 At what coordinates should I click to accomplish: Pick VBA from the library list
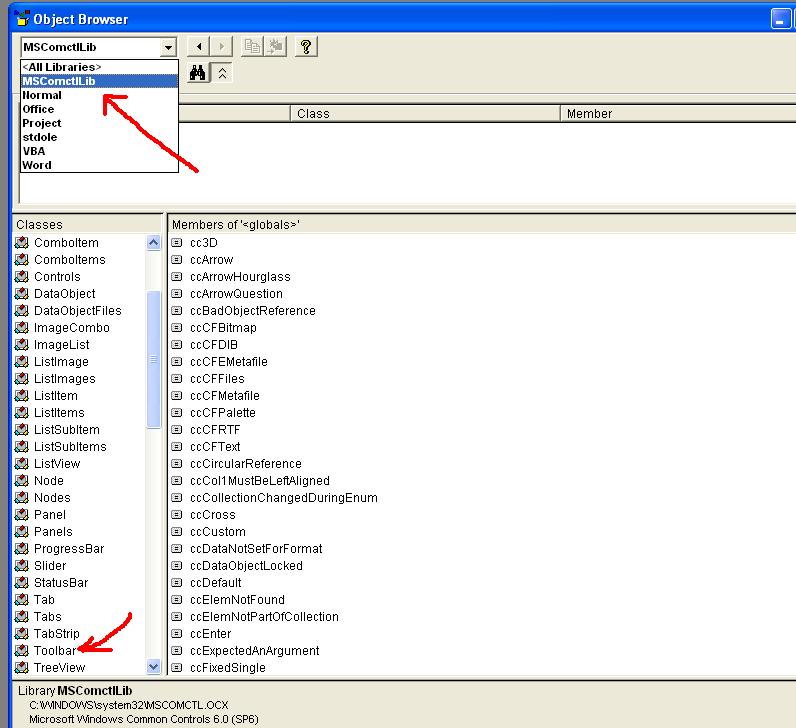(34, 151)
